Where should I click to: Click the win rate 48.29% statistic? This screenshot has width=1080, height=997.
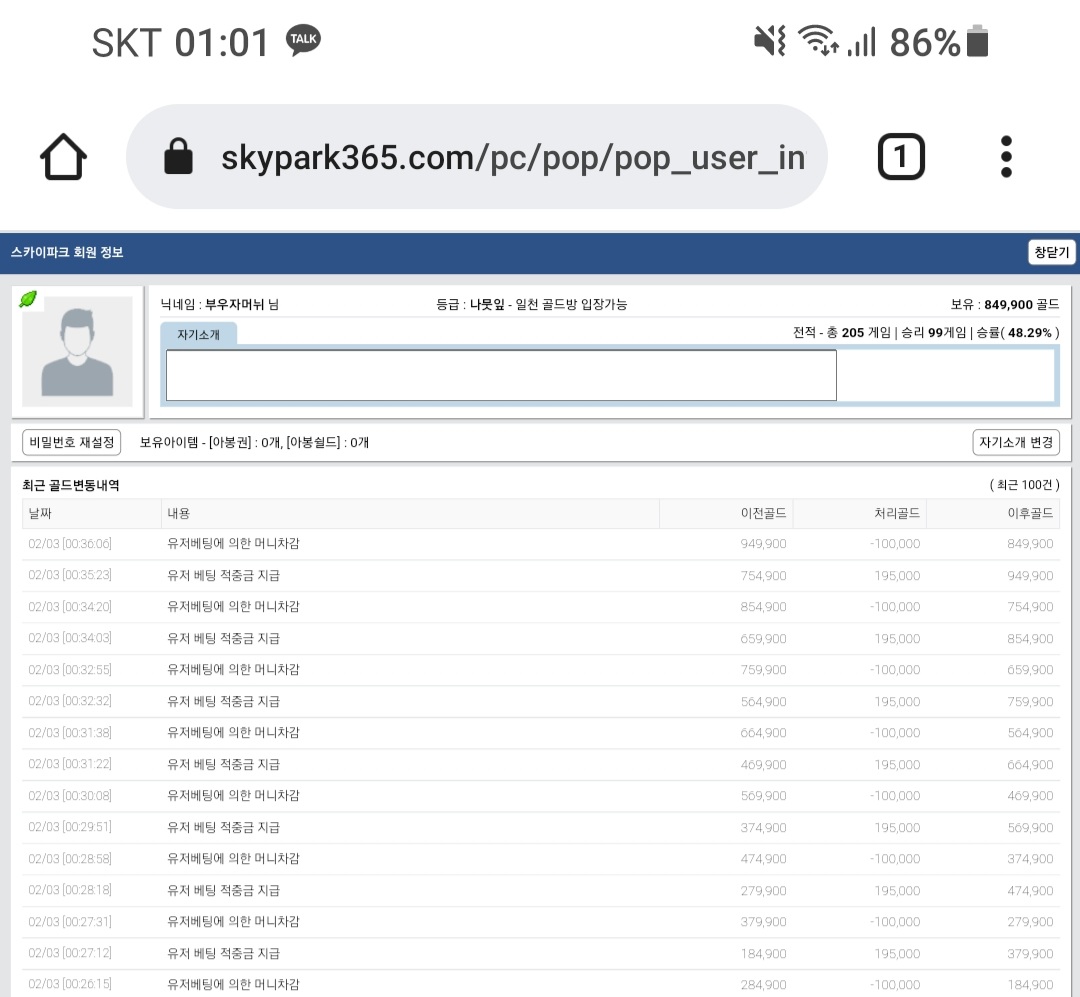[x=1030, y=333]
